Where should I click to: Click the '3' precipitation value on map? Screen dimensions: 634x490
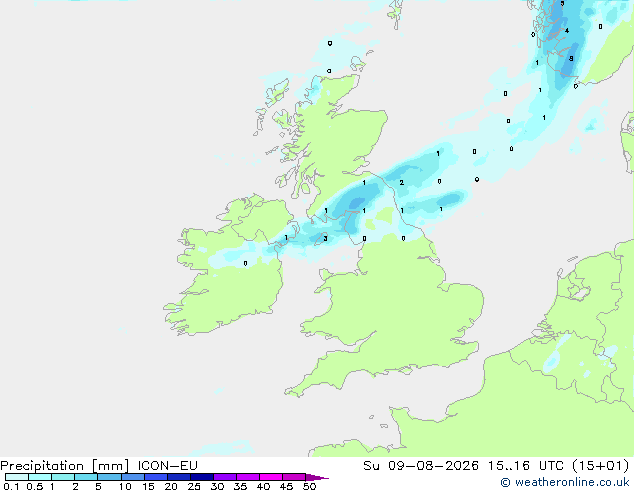pos(325,239)
